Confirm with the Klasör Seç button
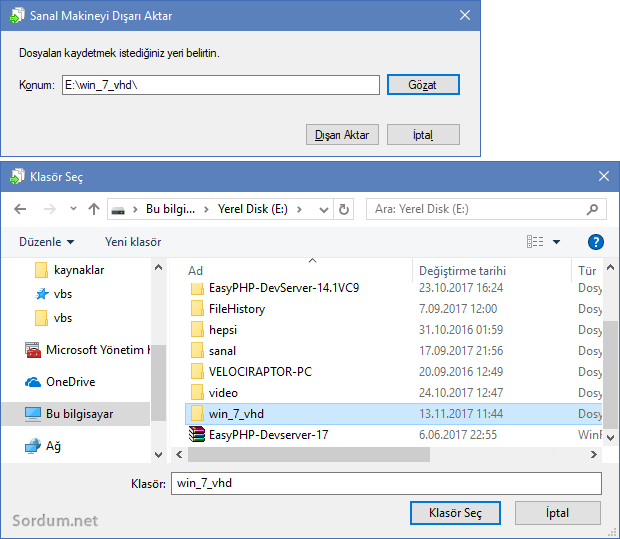This screenshot has height=539, width=620. click(x=455, y=513)
